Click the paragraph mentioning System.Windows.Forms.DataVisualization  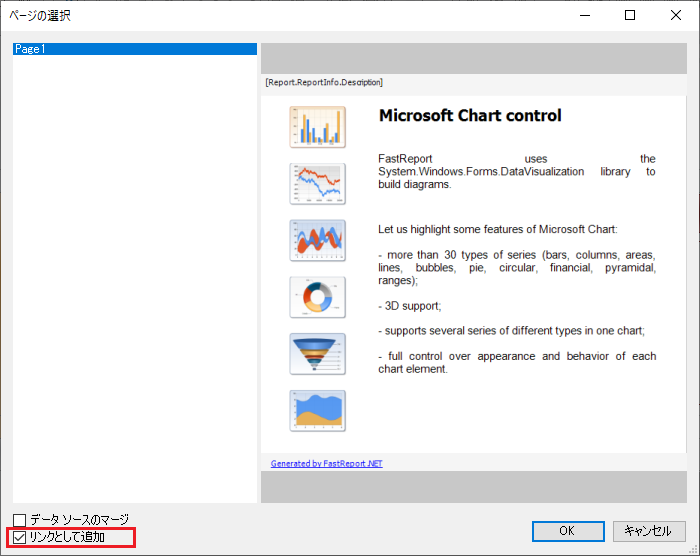[x=516, y=171]
